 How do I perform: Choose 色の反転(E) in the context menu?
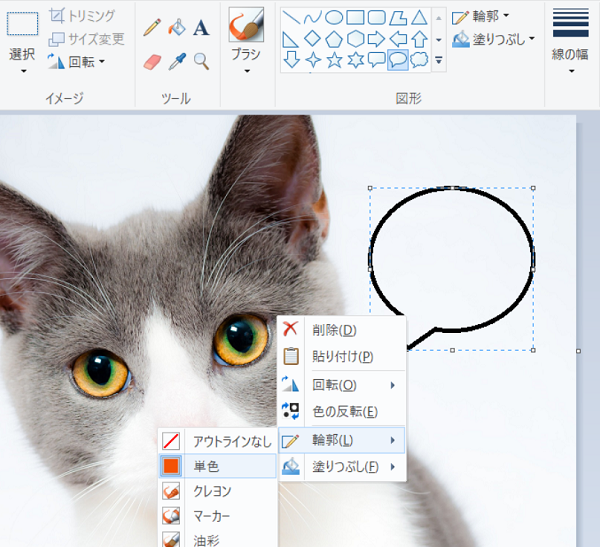click(342, 411)
